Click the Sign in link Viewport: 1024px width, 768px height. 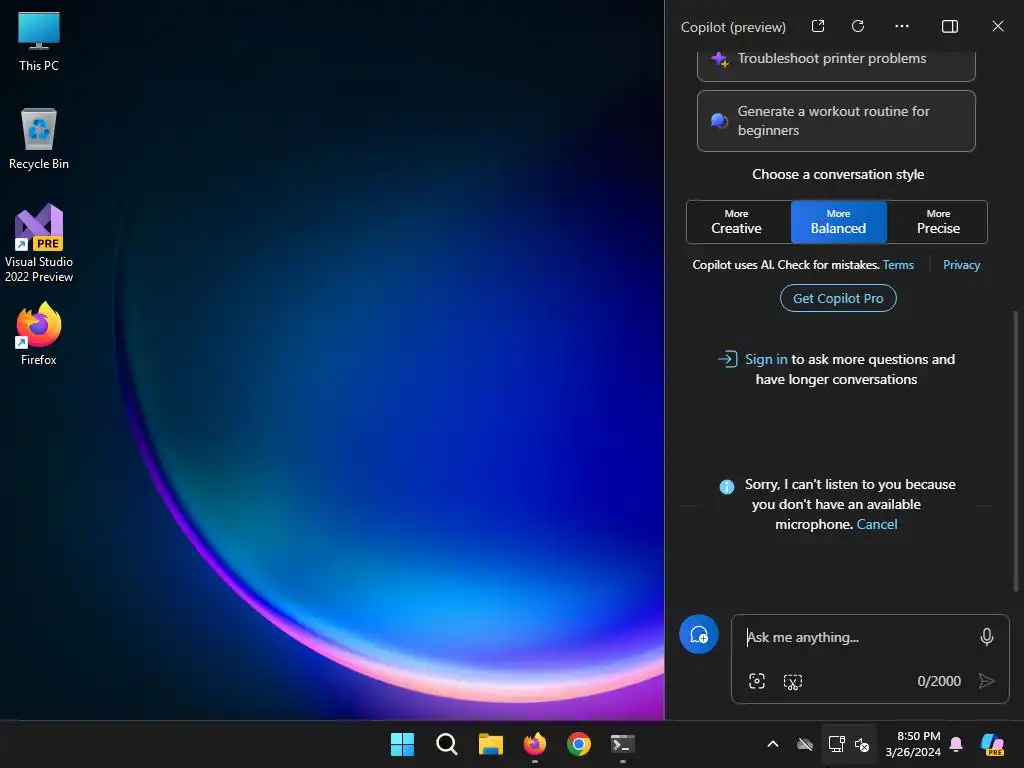[x=766, y=359]
